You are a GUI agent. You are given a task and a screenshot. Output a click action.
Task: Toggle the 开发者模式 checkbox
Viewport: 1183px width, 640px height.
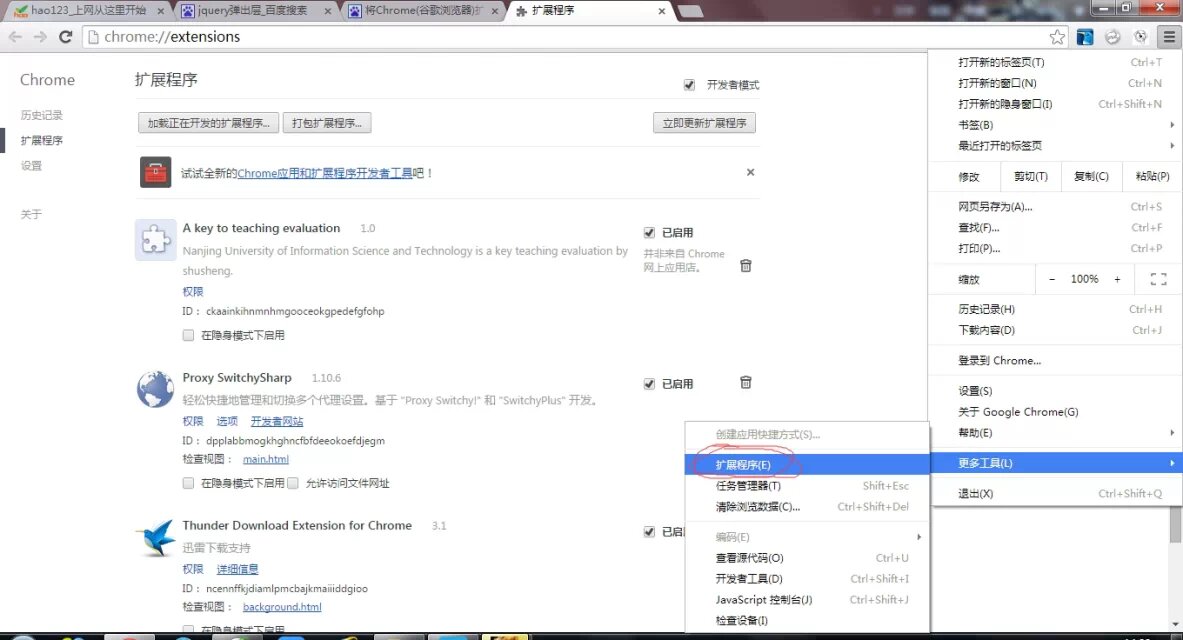pos(689,85)
